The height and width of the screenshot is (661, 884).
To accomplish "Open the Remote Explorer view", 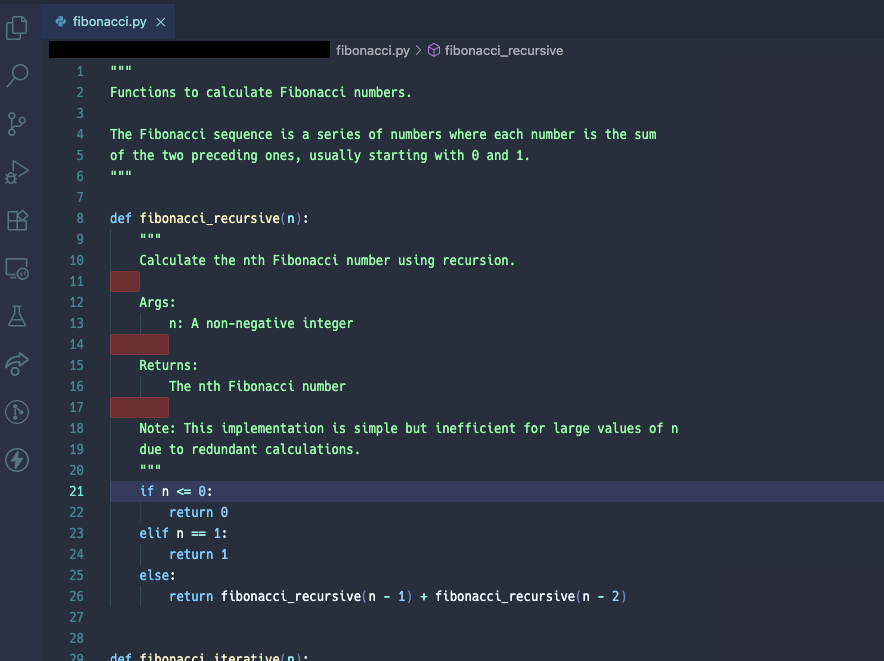I will 17,269.
